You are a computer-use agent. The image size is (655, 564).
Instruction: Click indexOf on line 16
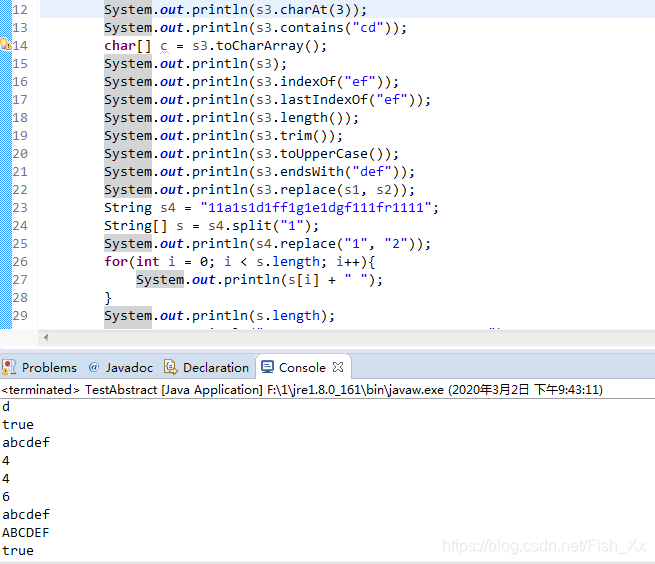(307, 81)
